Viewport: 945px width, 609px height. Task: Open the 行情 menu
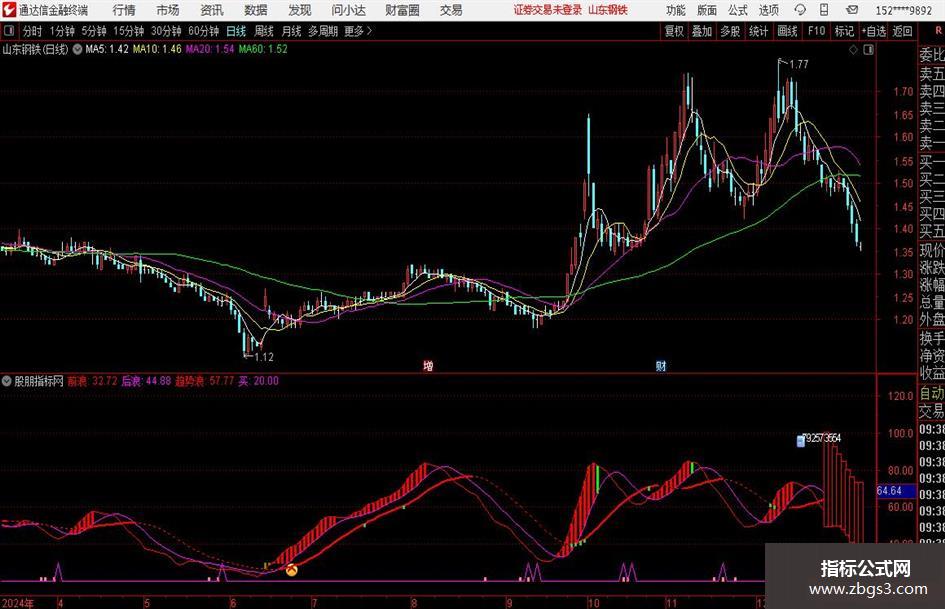pyautogui.click(x=124, y=10)
